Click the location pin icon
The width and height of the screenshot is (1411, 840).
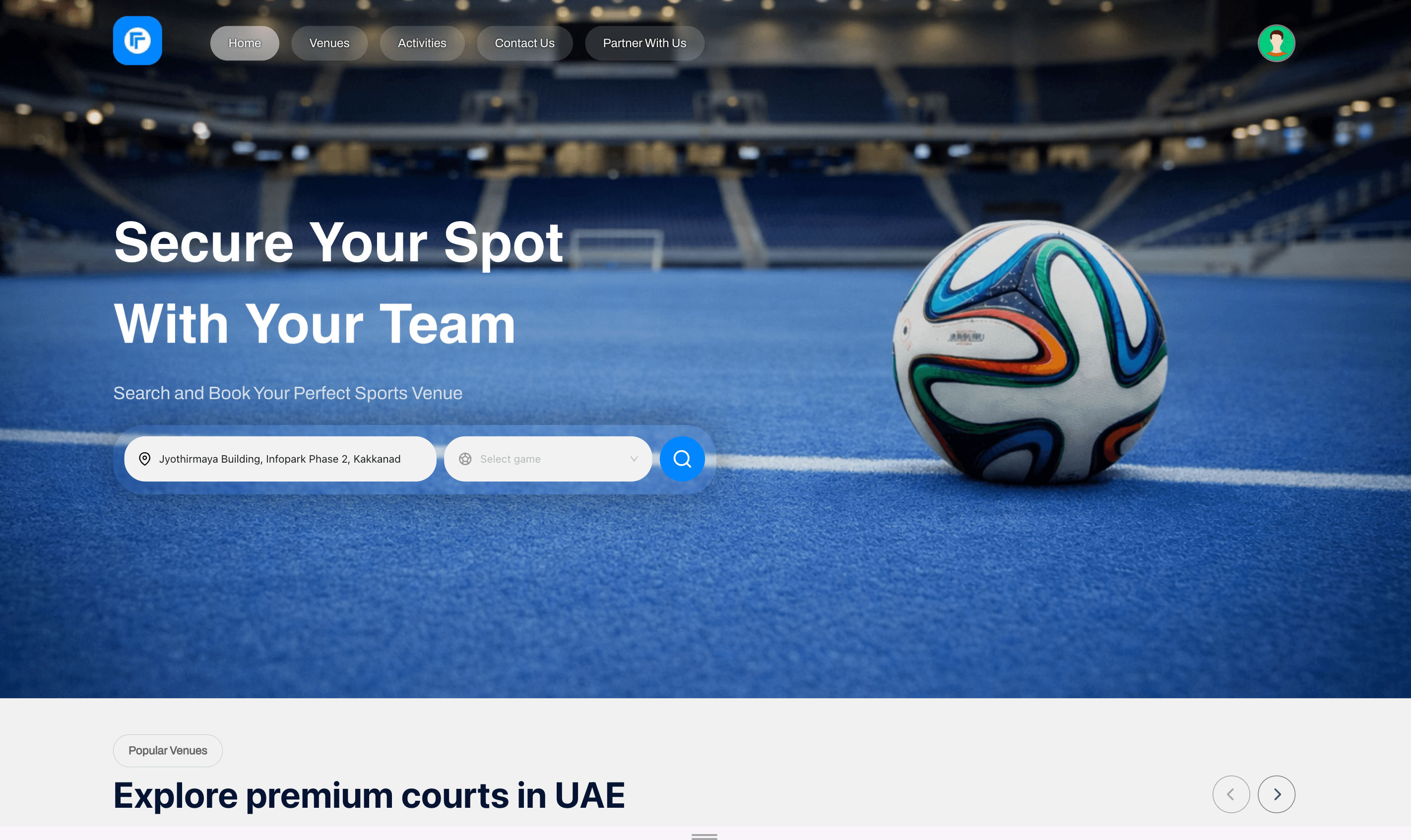(145, 459)
